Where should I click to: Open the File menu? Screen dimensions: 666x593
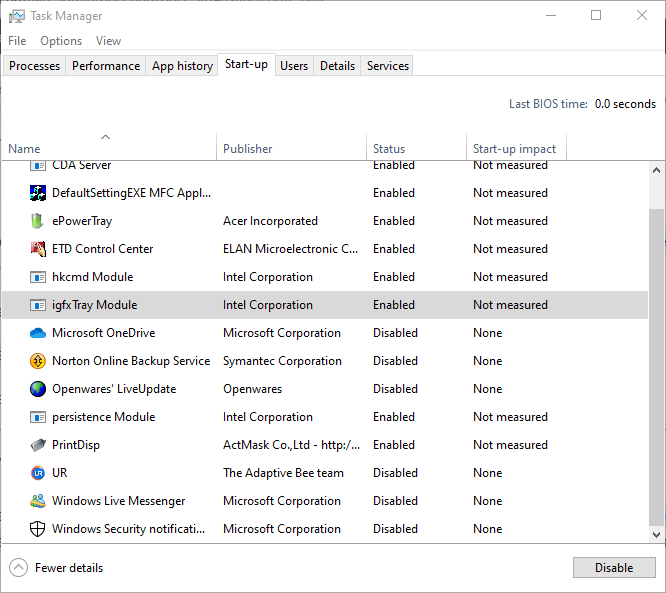tap(17, 41)
